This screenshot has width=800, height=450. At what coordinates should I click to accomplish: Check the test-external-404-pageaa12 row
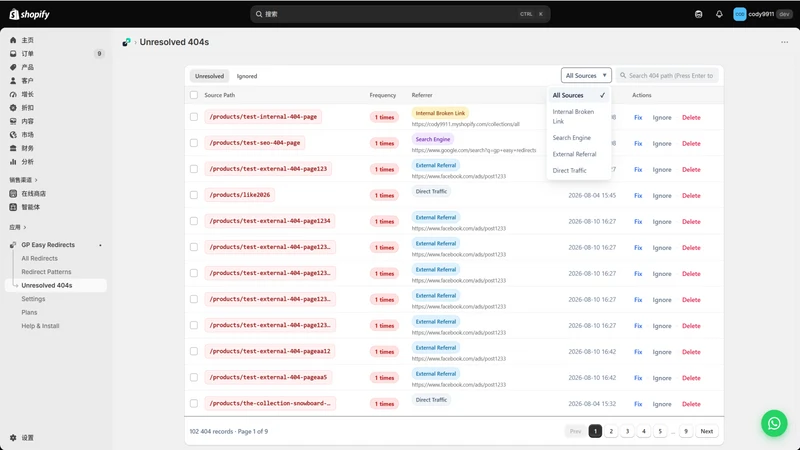point(194,351)
